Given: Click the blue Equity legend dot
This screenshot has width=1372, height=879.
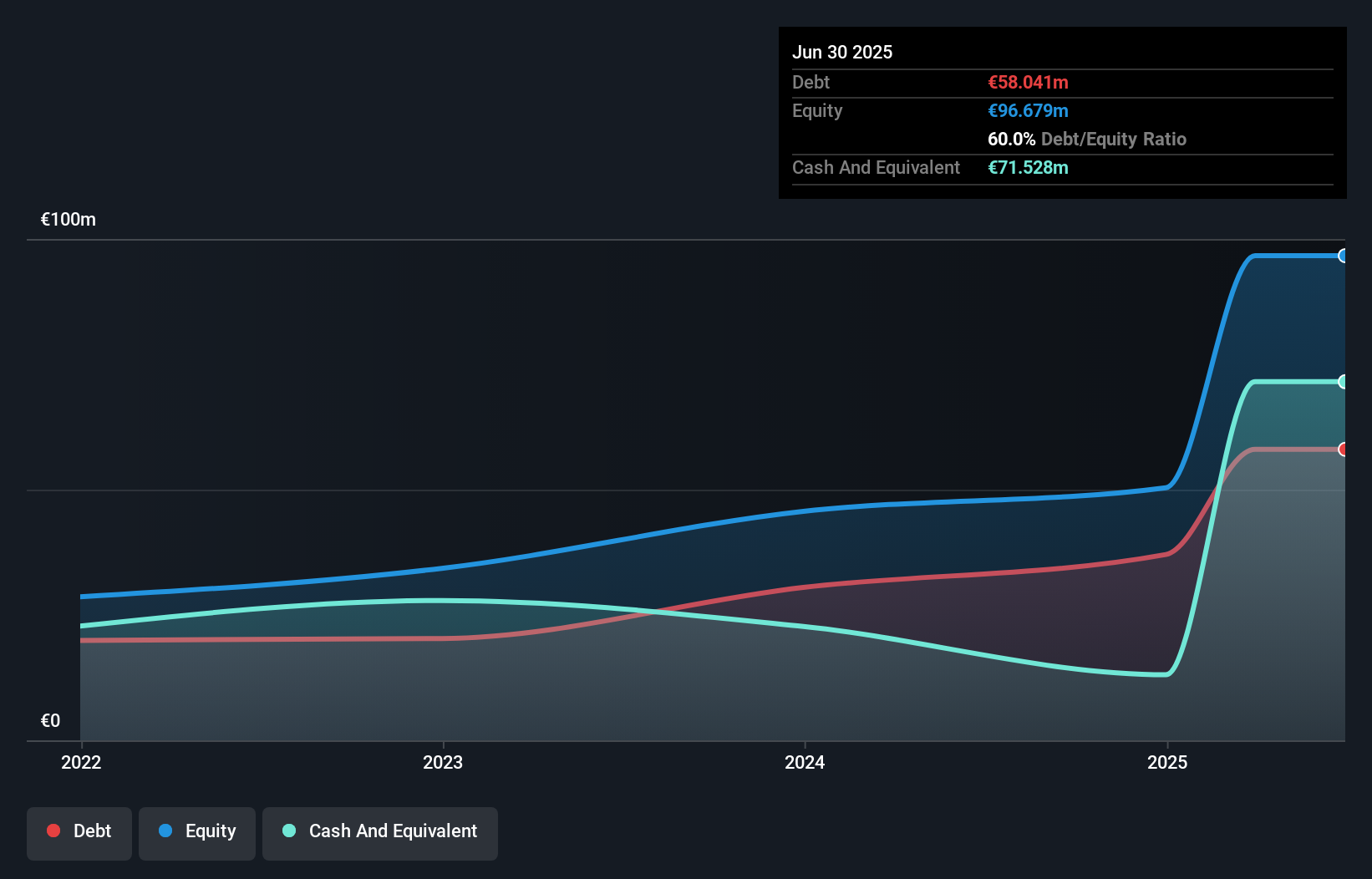Looking at the screenshot, I should point(166,831).
